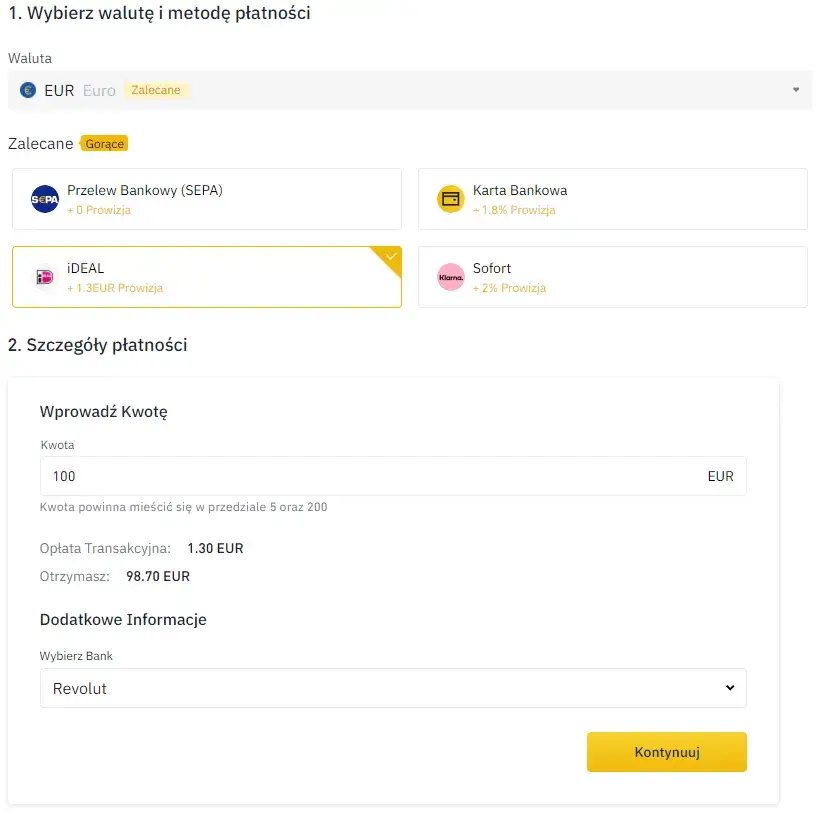Click the Gorące badge next to Zalecane
The width and height of the screenshot is (819, 814).
[104, 143]
